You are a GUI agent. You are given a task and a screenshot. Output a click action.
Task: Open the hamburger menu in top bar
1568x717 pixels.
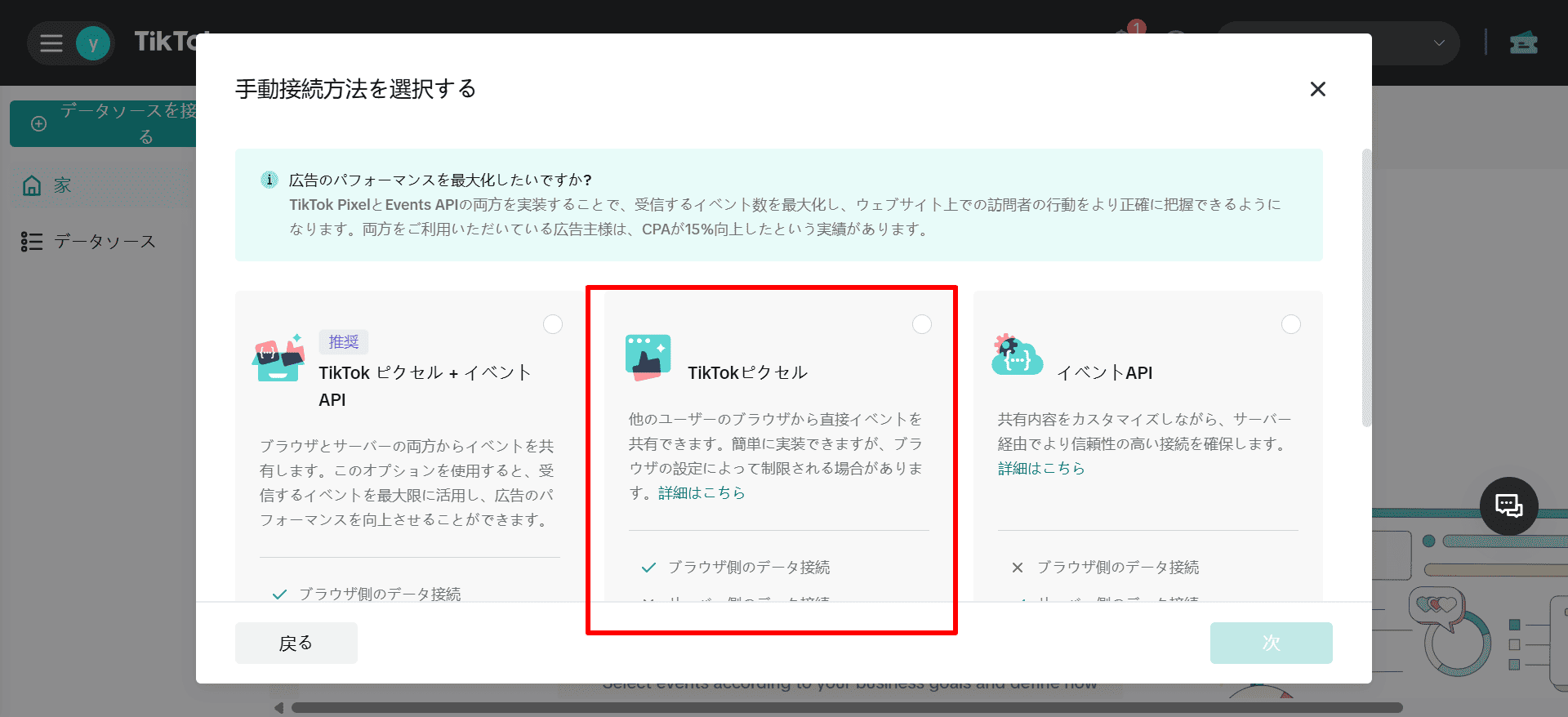coord(51,43)
